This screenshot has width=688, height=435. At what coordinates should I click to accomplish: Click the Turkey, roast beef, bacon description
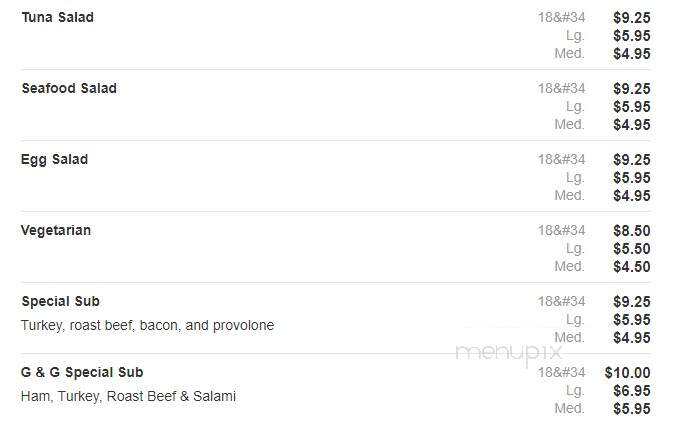(x=147, y=326)
